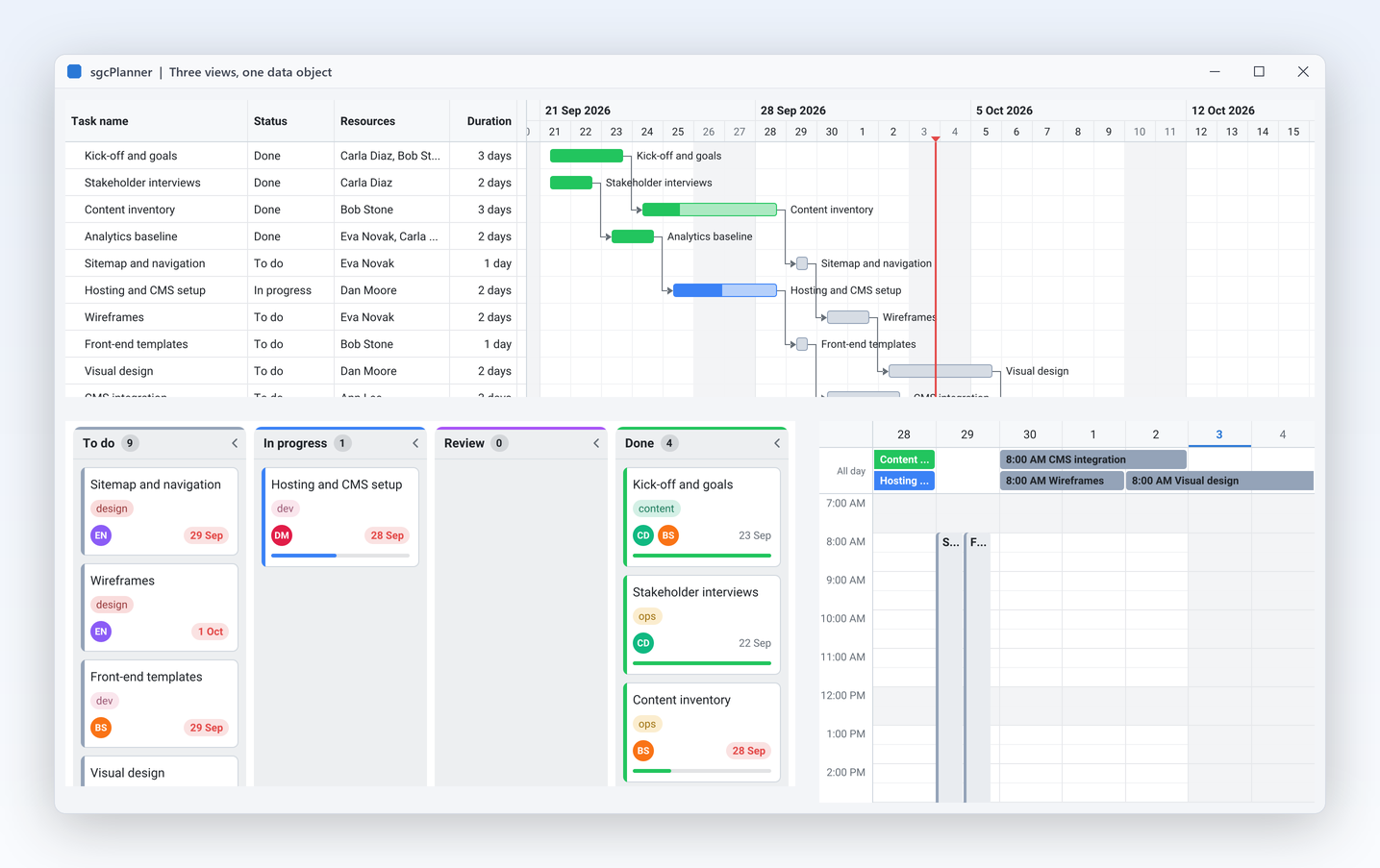This screenshot has width=1380, height=868.
Task: Click the design tag on Wireframes card
Action: pos(112,605)
